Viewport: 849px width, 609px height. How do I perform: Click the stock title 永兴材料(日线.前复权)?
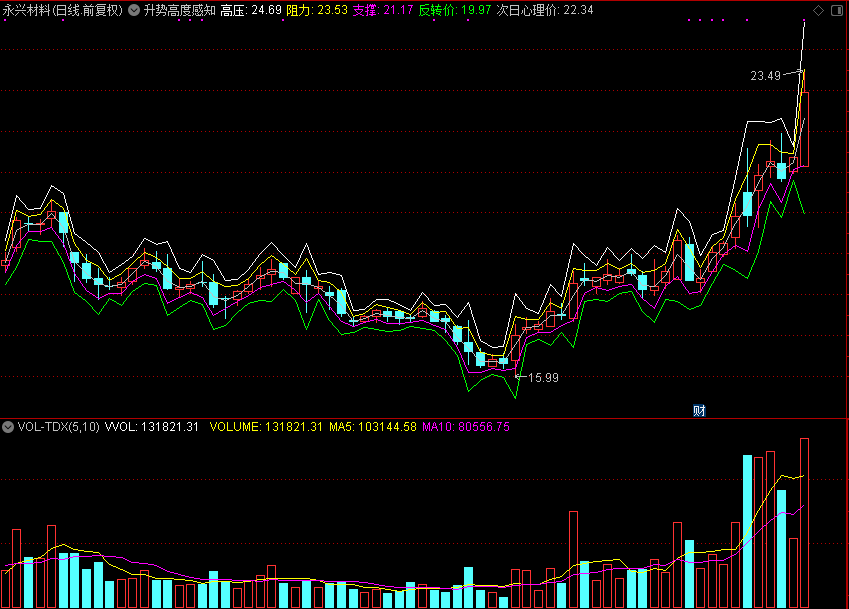(63, 10)
